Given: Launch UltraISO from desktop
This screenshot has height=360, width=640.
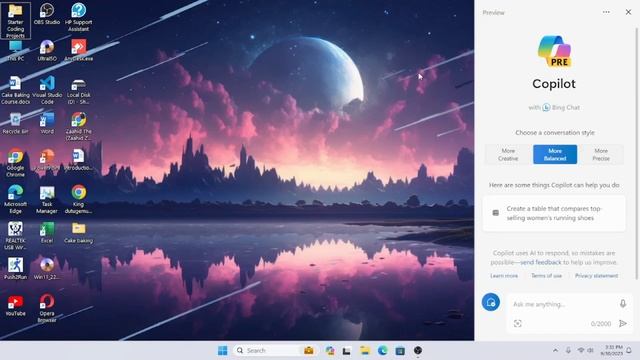Looking at the screenshot, I should pyautogui.click(x=47, y=51).
